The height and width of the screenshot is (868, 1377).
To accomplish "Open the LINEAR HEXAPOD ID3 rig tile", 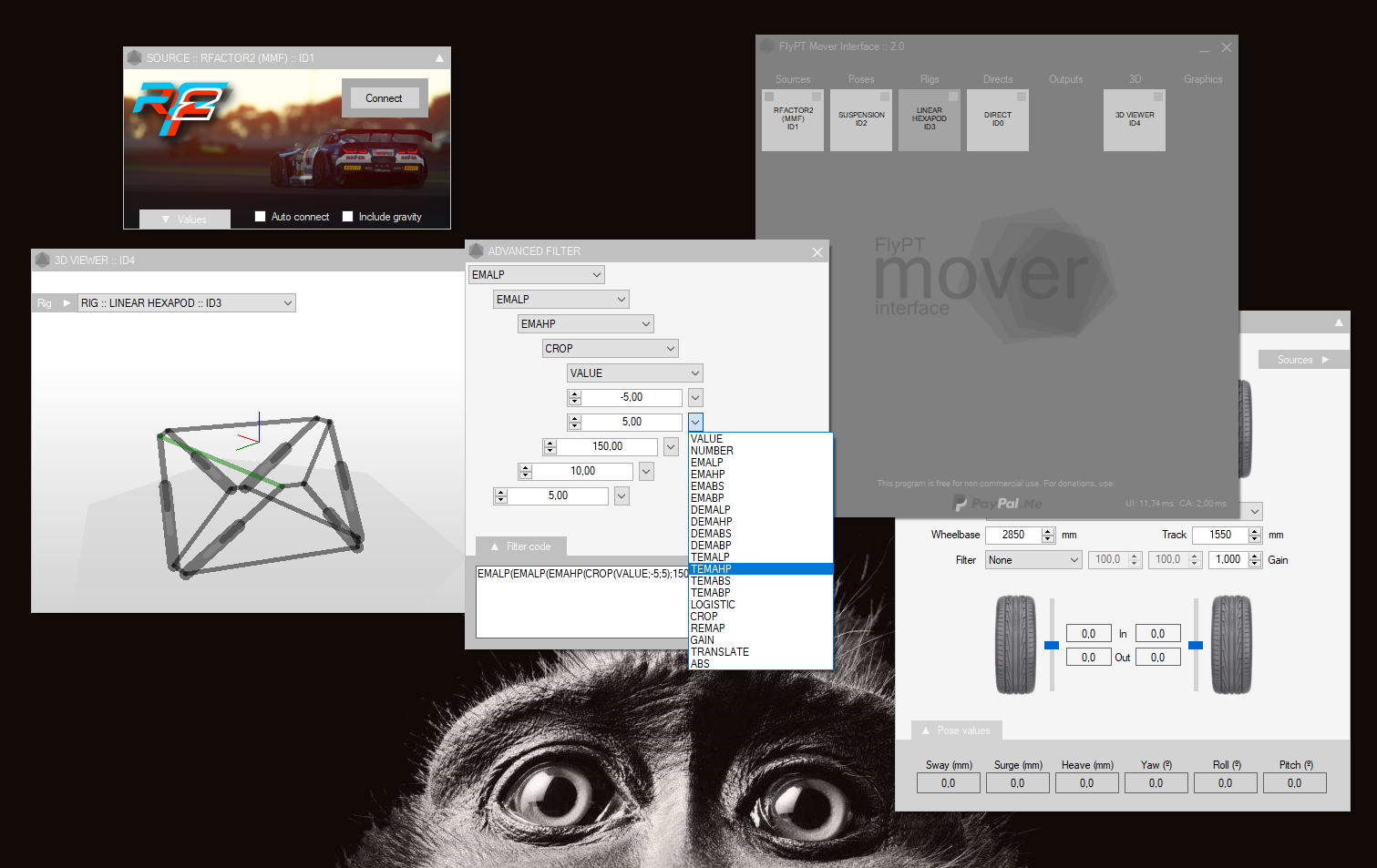I will pos(929,119).
